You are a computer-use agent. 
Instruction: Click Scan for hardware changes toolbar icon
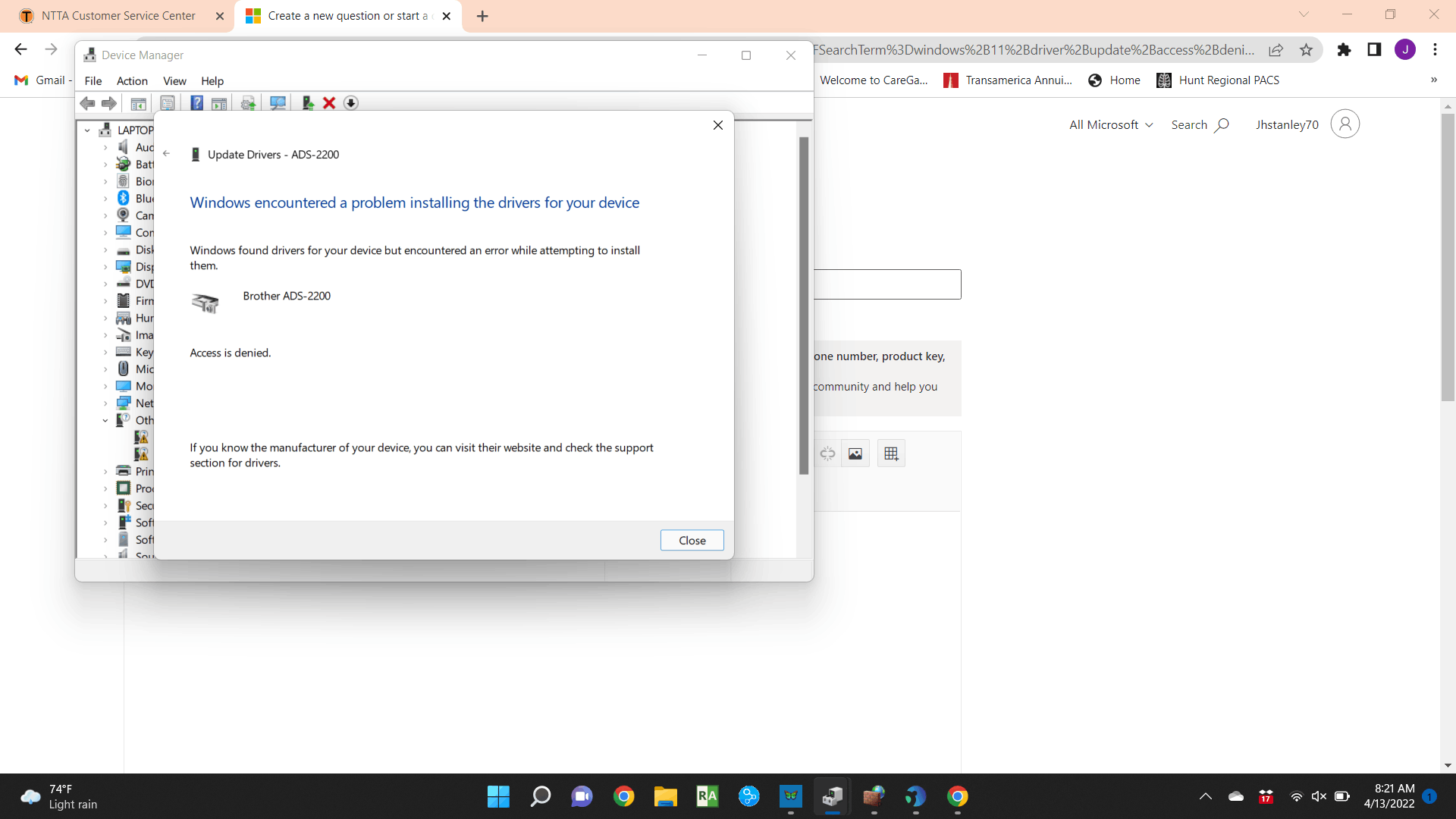click(x=278, y=103)
